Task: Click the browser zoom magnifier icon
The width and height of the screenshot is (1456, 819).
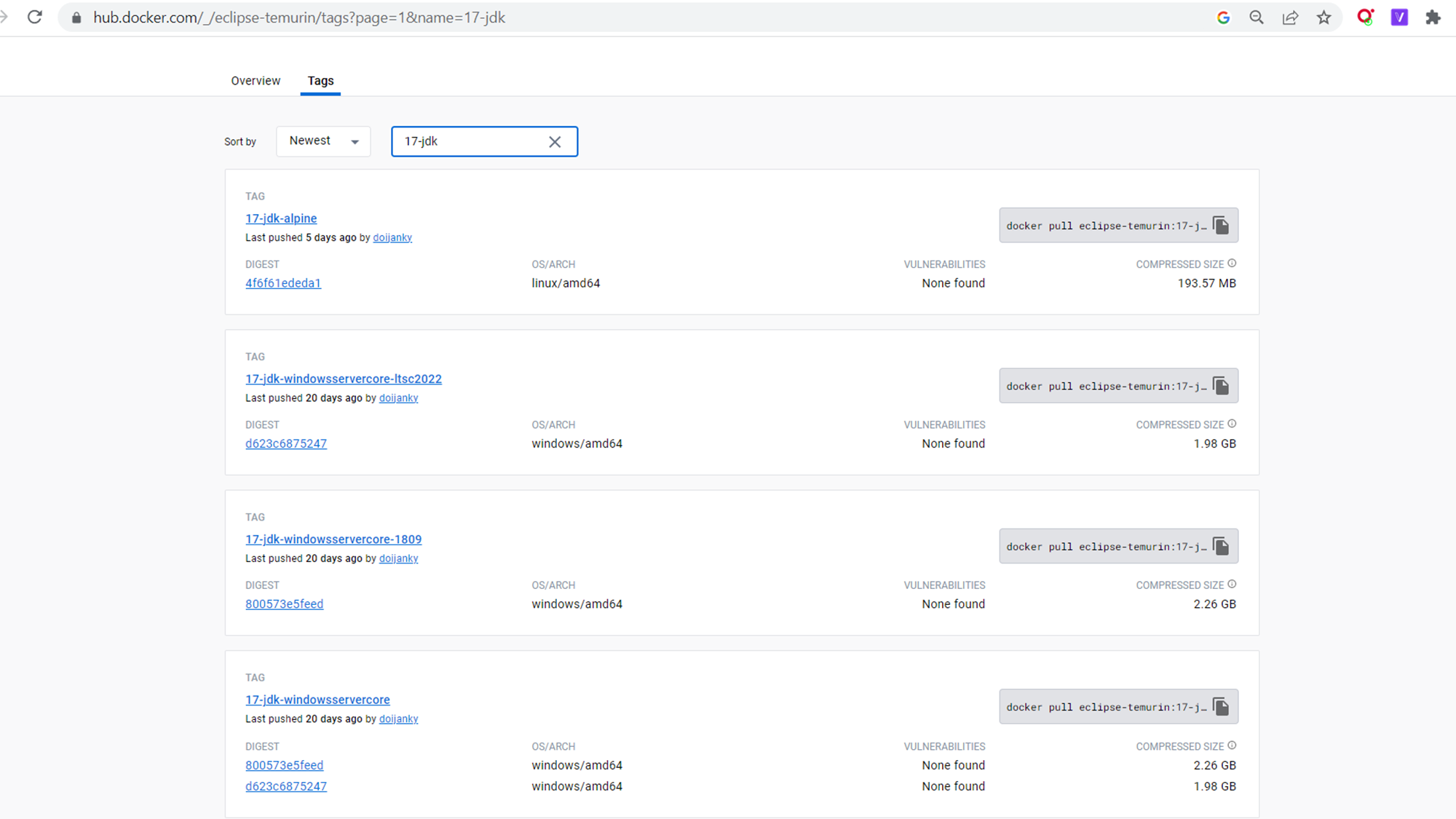Action: (1257, 17)
